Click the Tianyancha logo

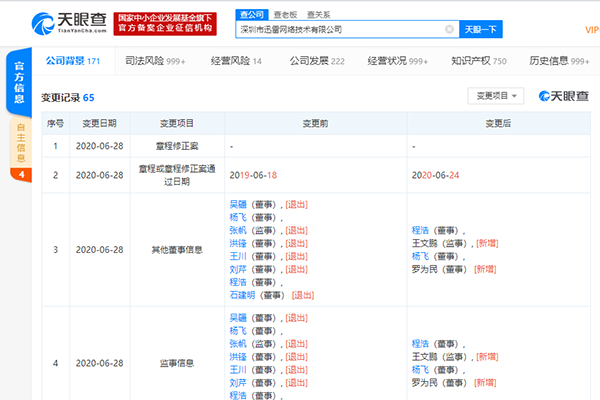point(69,23)
